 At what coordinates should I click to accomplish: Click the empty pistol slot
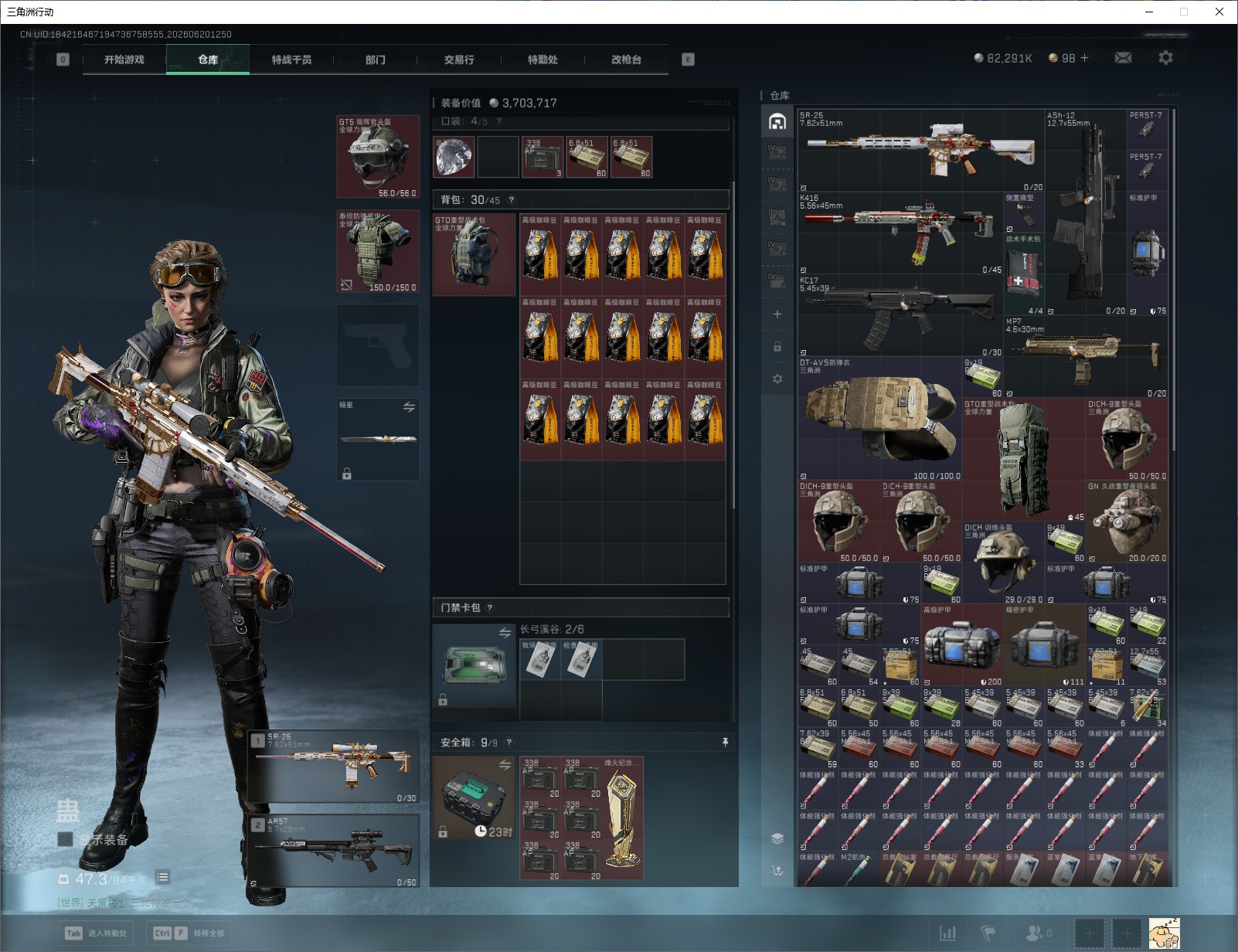pos(378,345)
